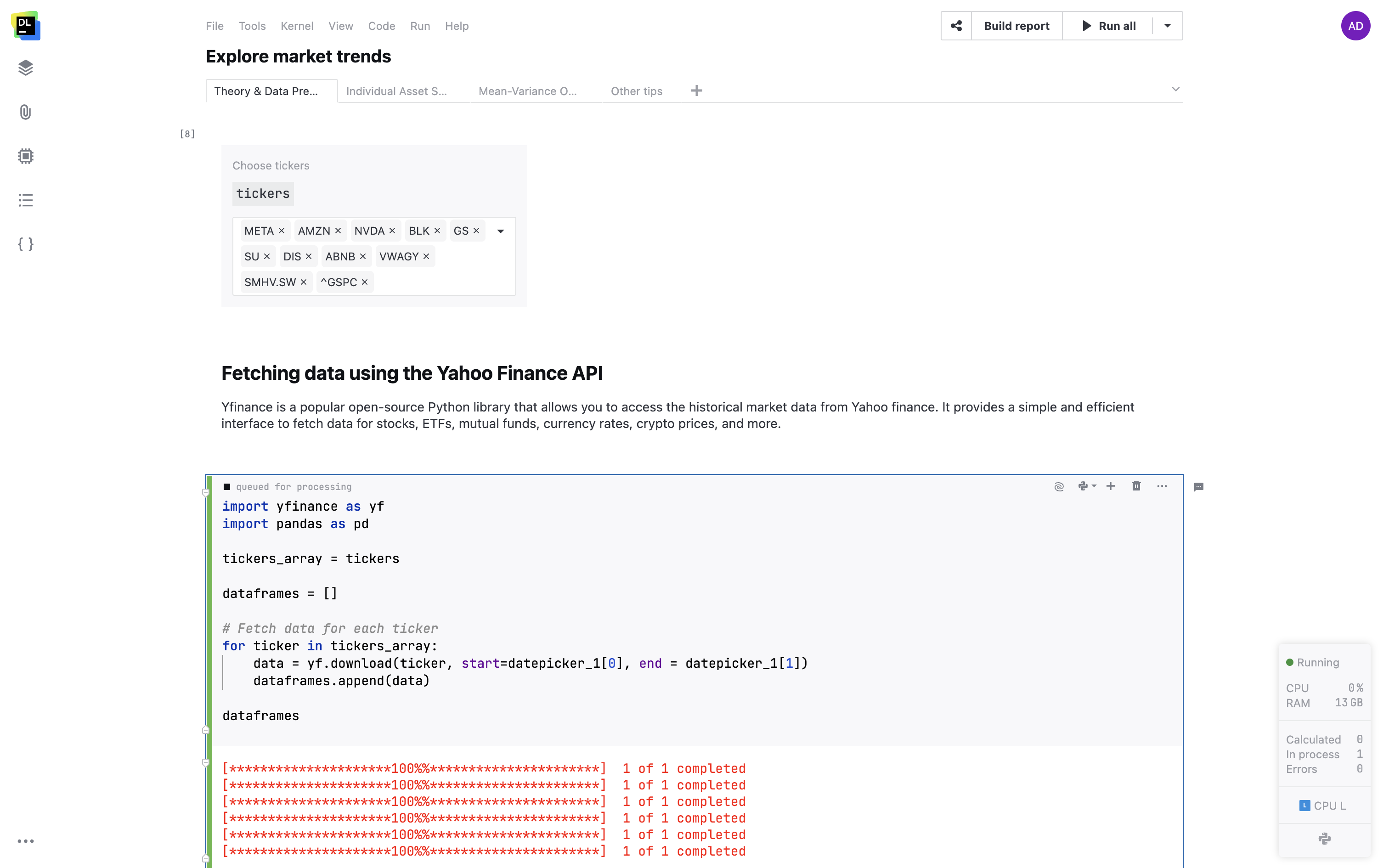This screenshot has width=1389, height=868.
Task: Click the share notebook icon
Action: (x=956, y=26)
